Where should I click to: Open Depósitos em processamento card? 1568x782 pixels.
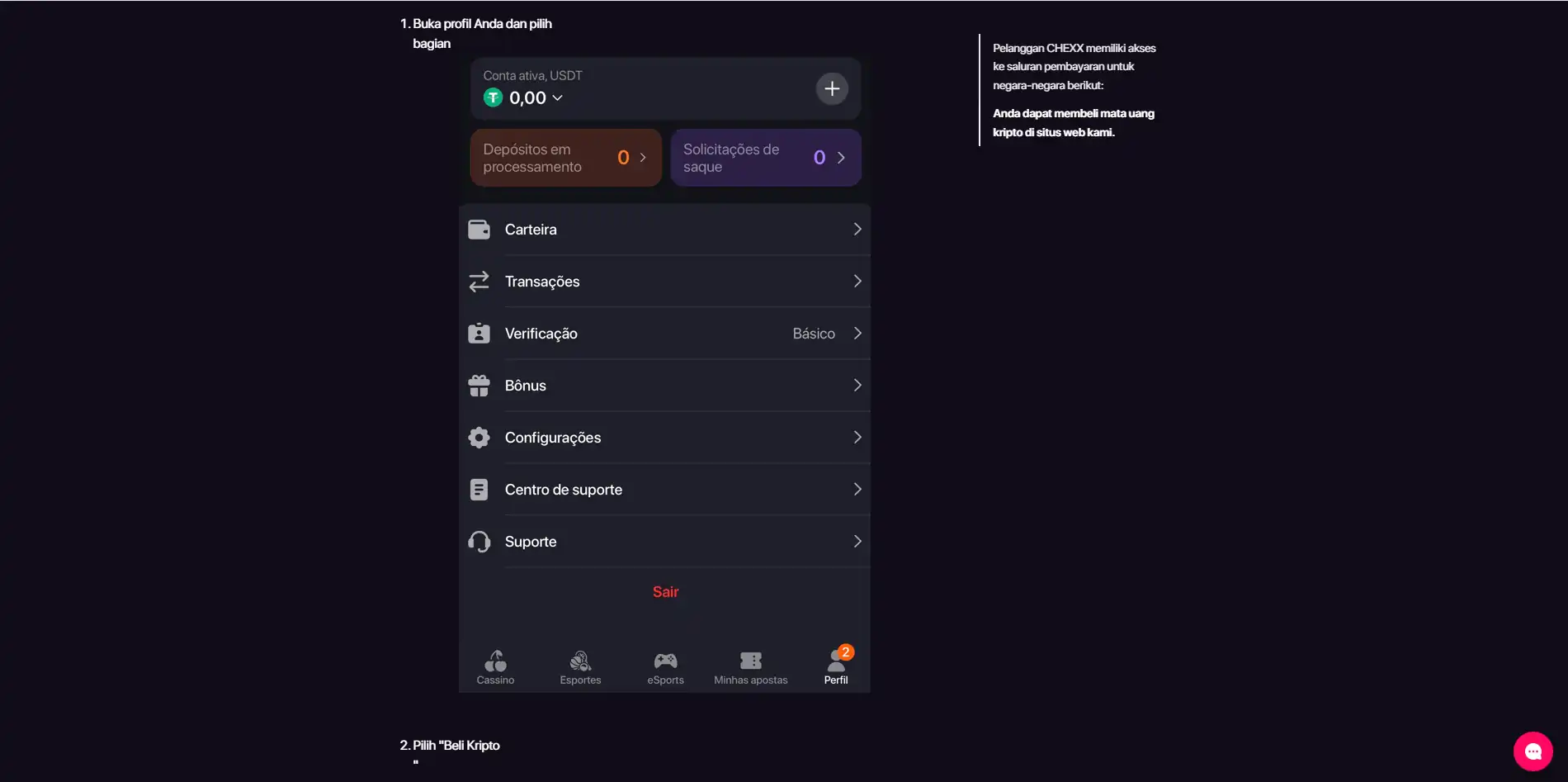tap(566, 157)
